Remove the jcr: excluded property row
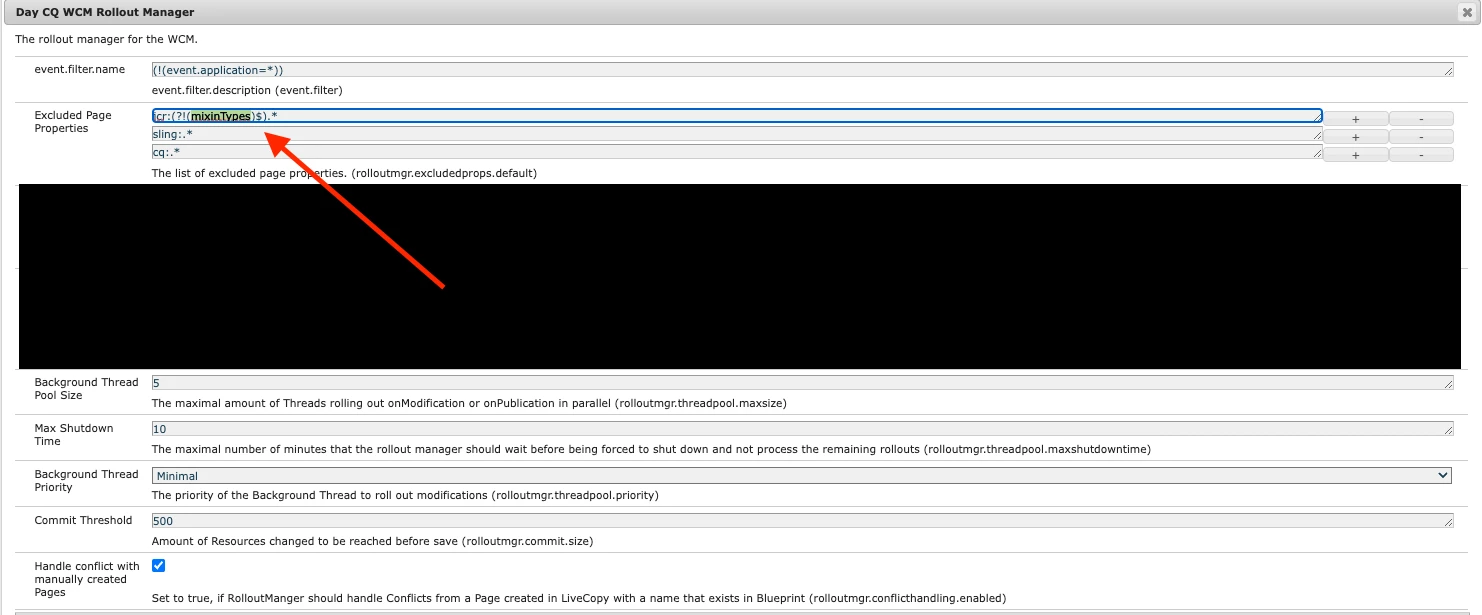 pyautogui.click(x=1421, y=119)
